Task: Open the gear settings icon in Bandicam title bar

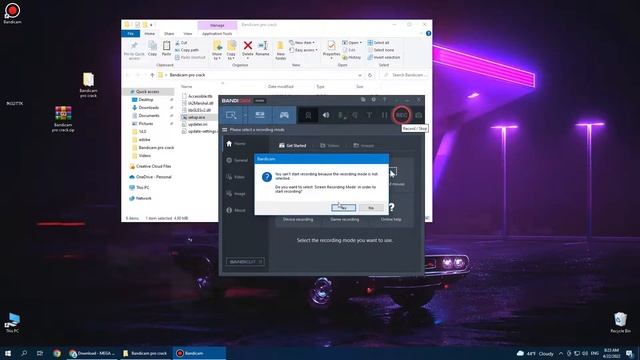Action: coord(373,100)
